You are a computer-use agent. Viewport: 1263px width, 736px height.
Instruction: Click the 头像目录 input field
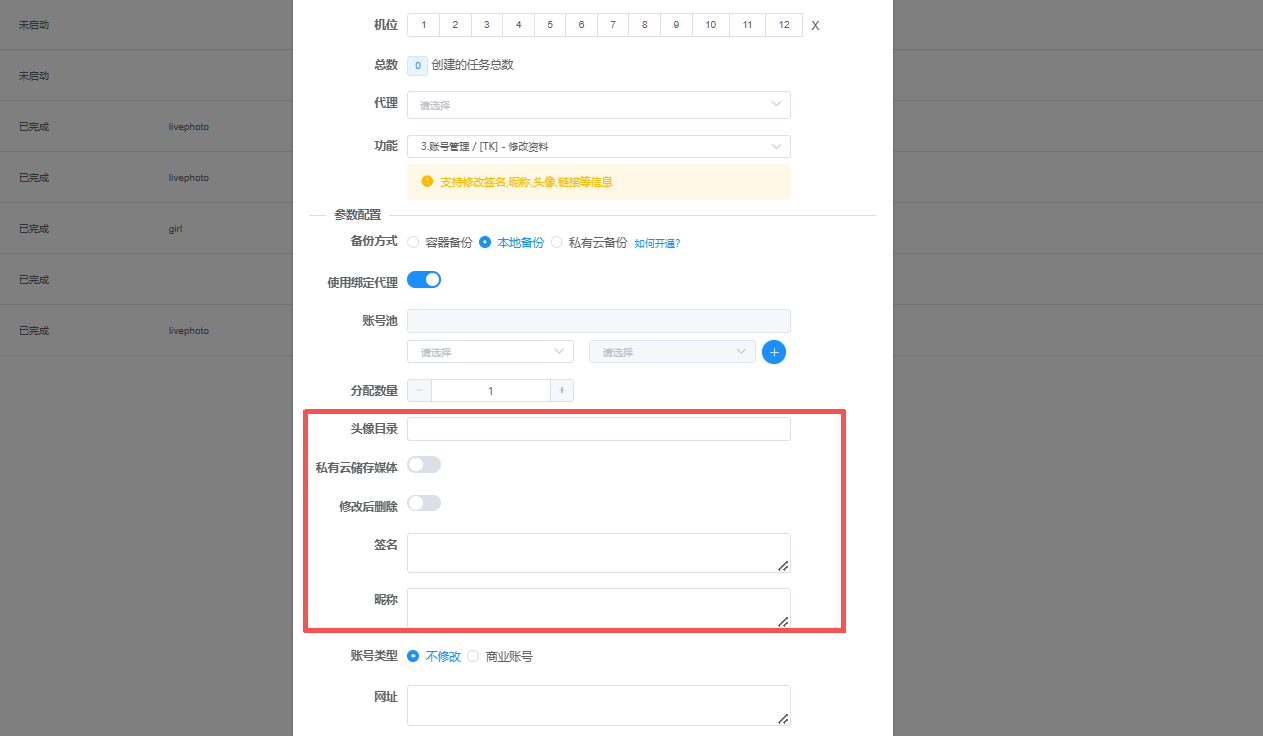(x=598, y=428)
